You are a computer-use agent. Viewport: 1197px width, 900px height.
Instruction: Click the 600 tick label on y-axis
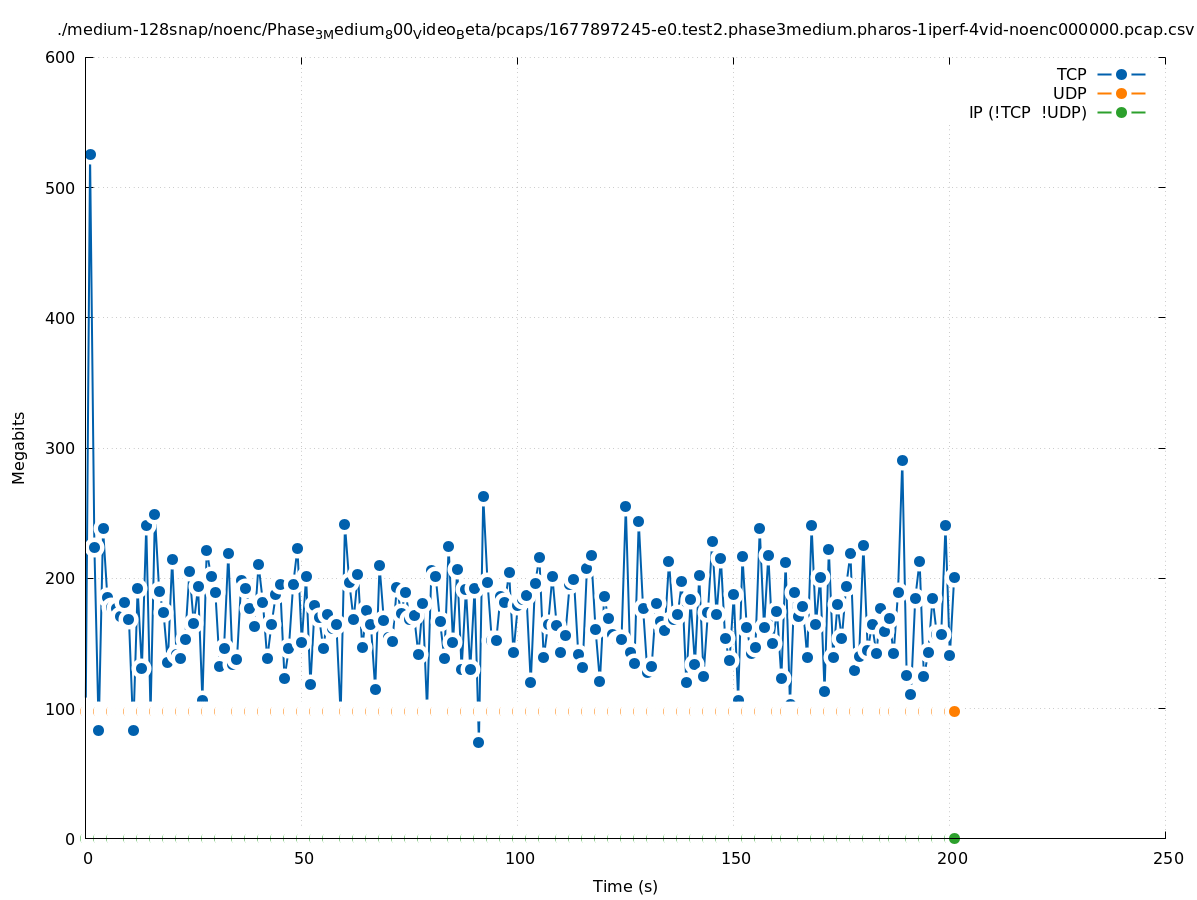(62, 57)
